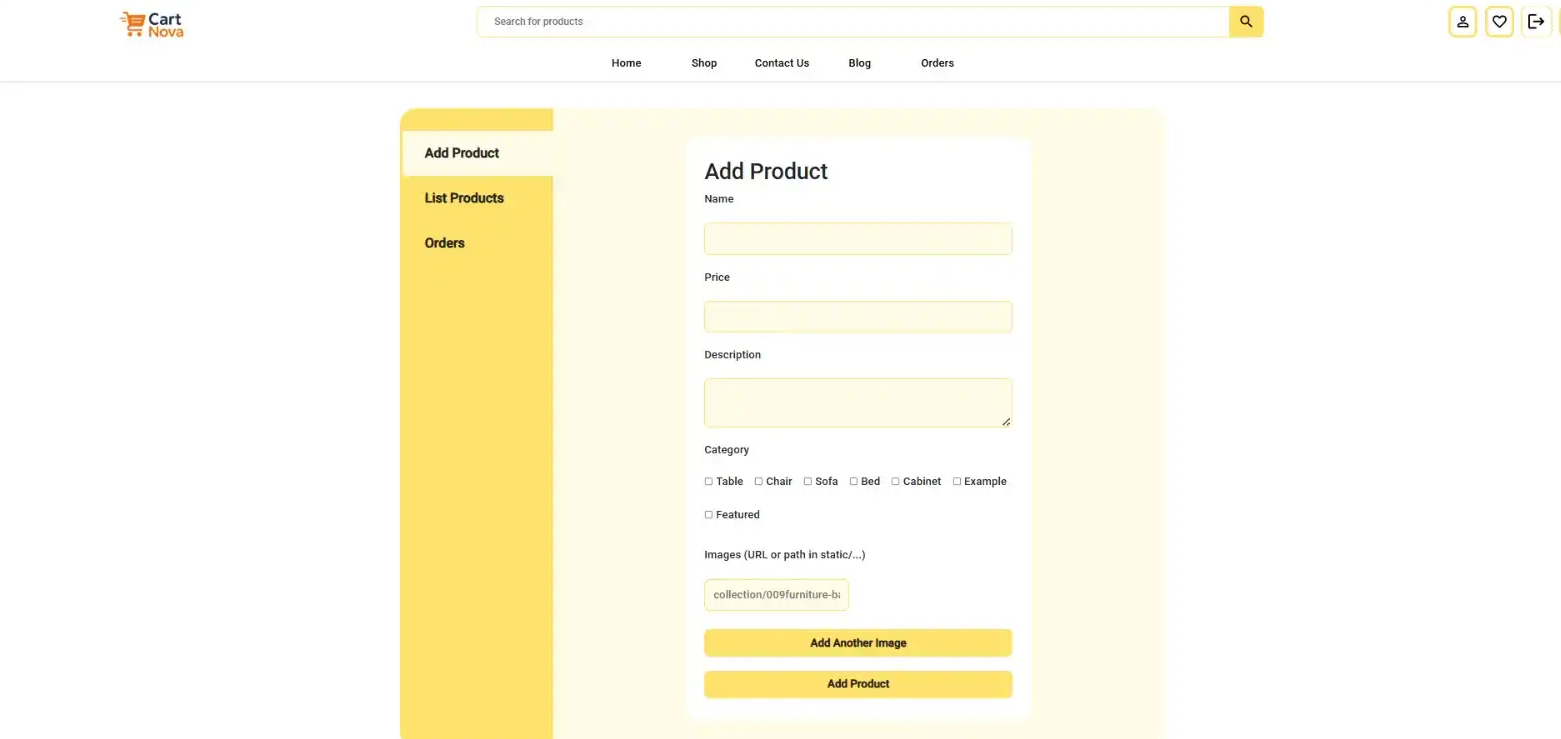
Task: Focus the product Name input field
Action: tap(858, 239)
